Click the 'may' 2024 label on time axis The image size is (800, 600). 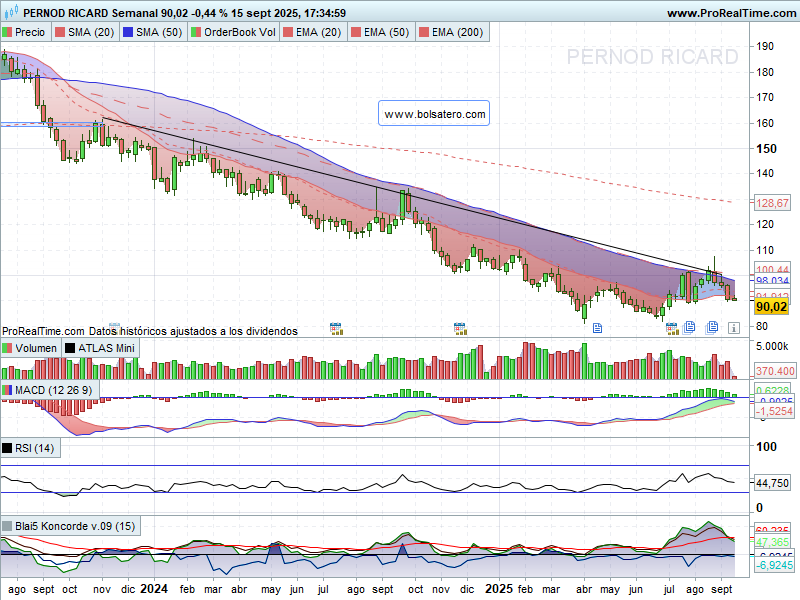[x=271, y=590]
